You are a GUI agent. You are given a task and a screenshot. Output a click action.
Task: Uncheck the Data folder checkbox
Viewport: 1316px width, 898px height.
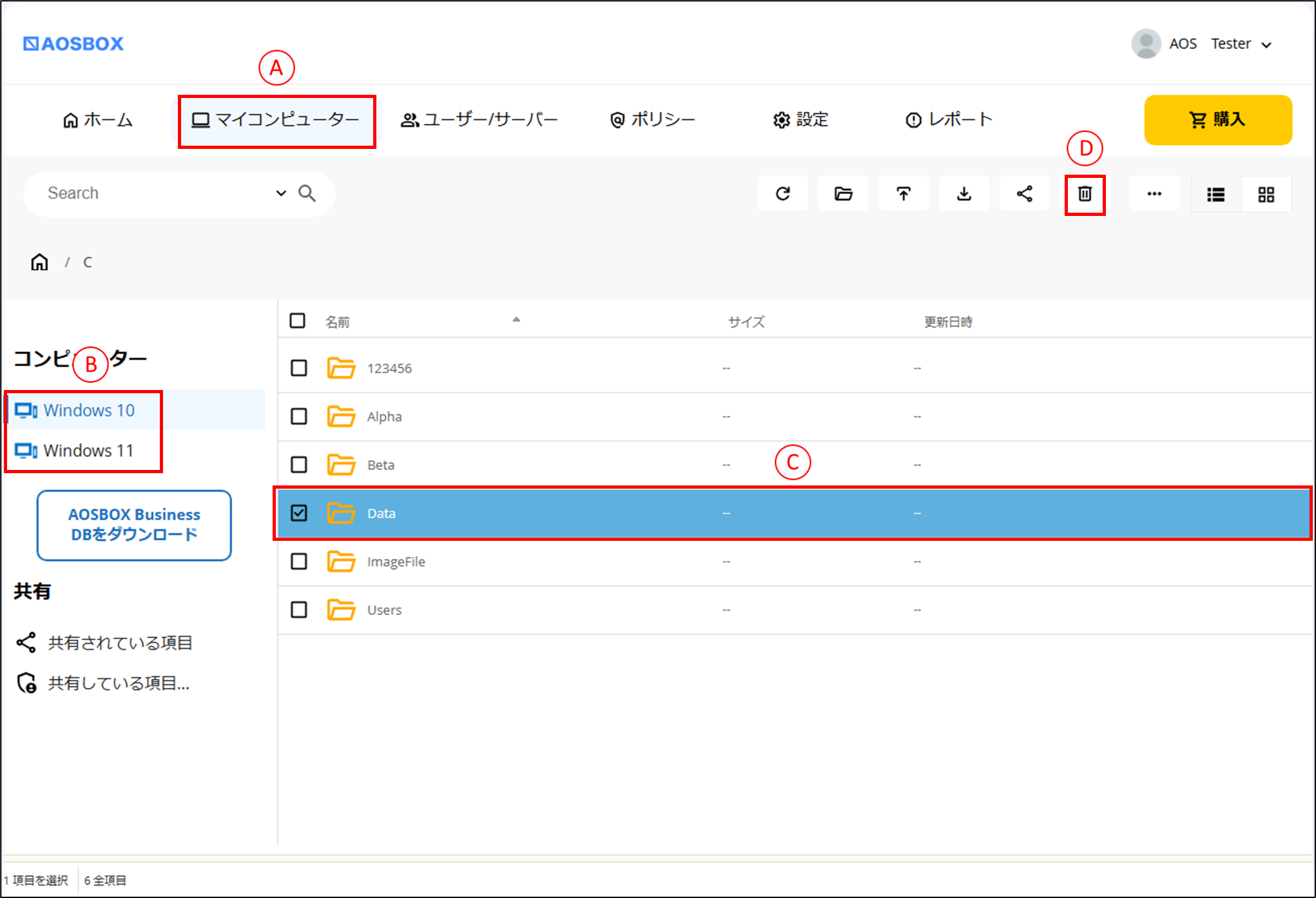(x=299, y=513)
